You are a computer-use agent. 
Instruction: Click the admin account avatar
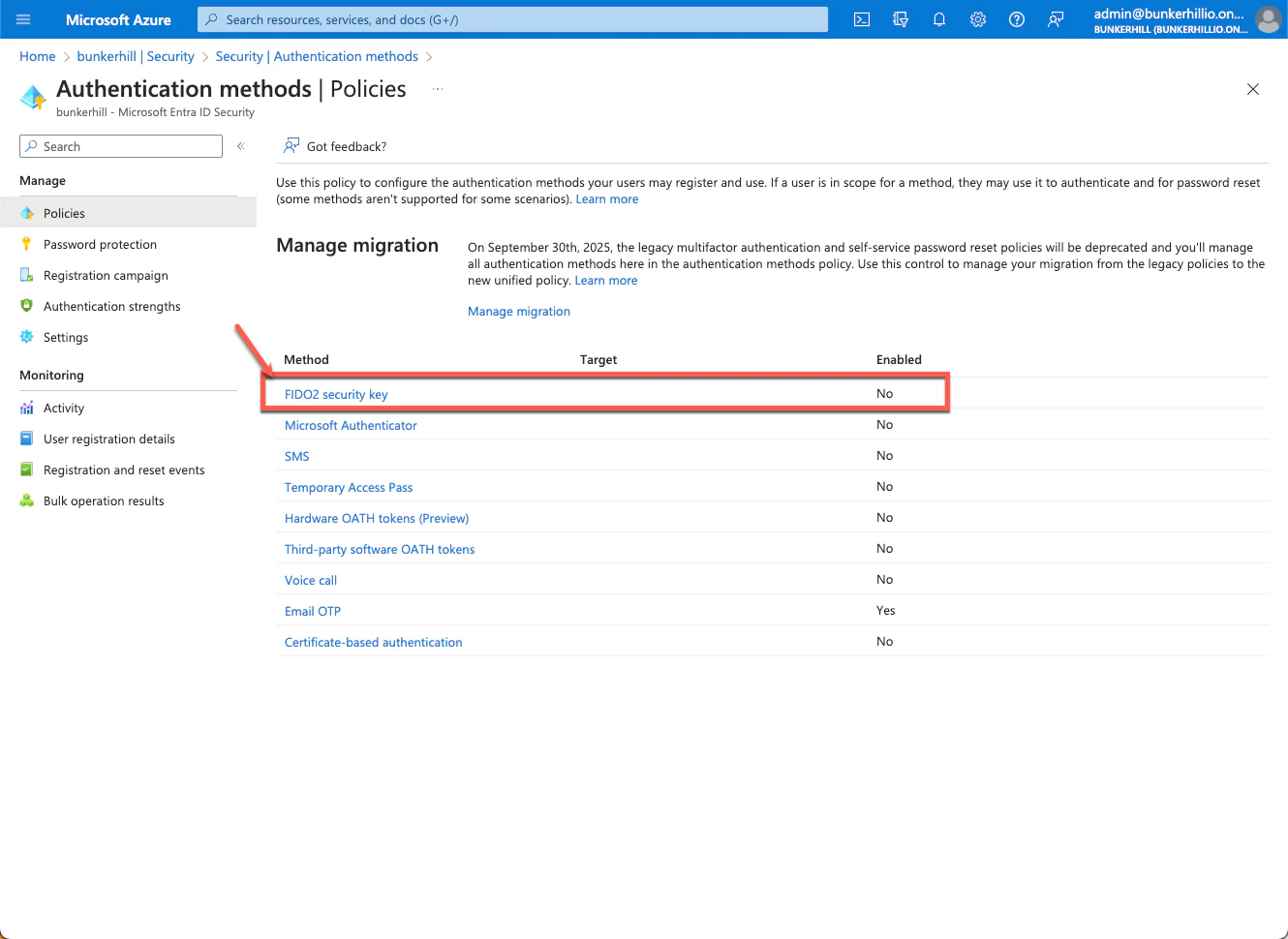pos(1268,19)
